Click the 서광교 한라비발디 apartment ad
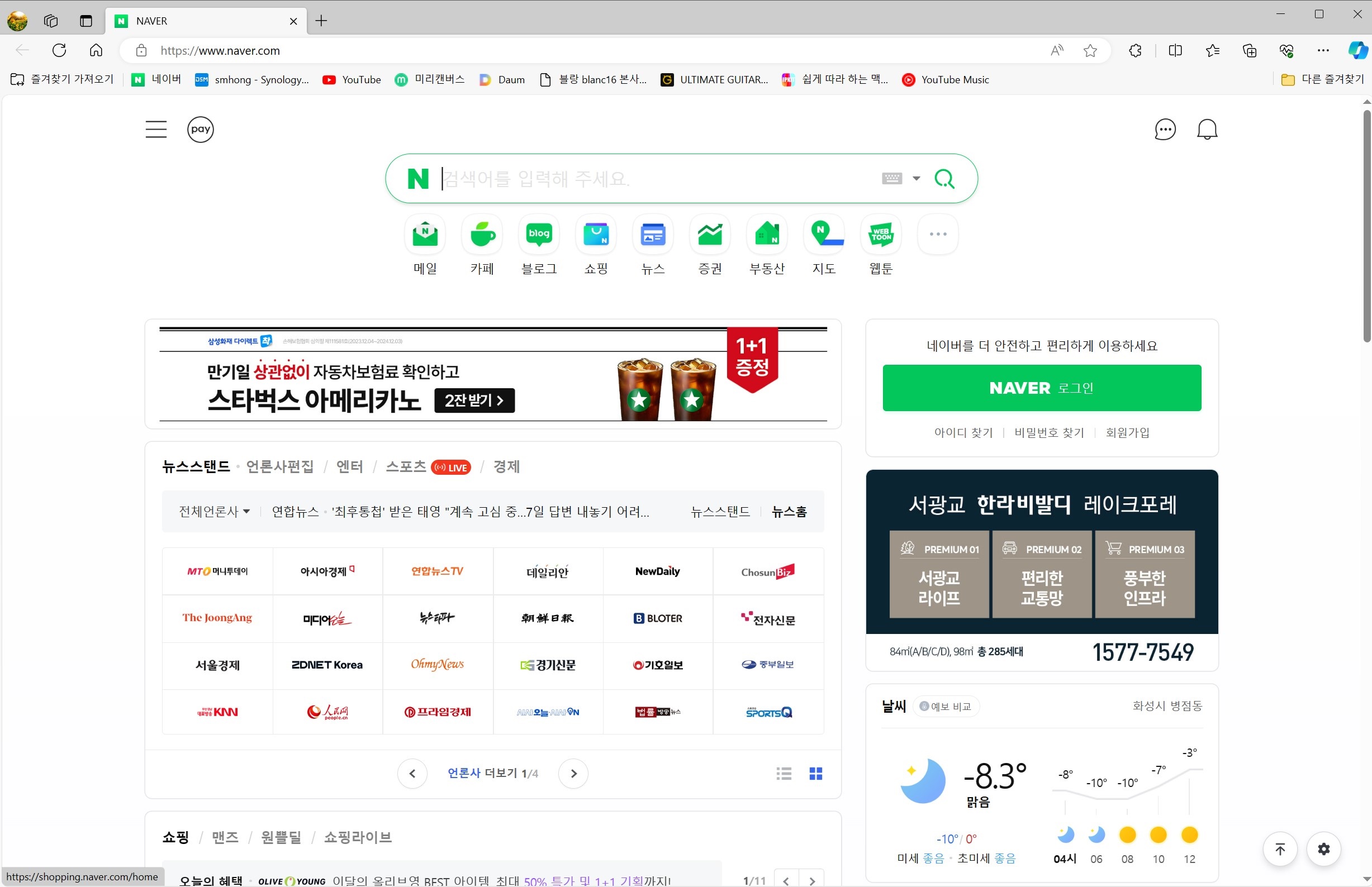 click(1042, 570)
